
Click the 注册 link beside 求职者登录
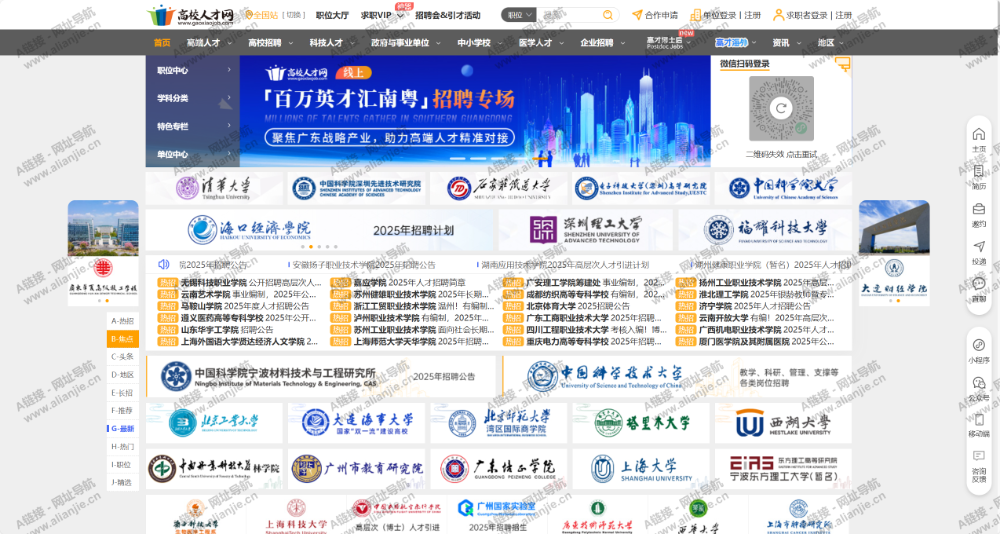point(843,15)
